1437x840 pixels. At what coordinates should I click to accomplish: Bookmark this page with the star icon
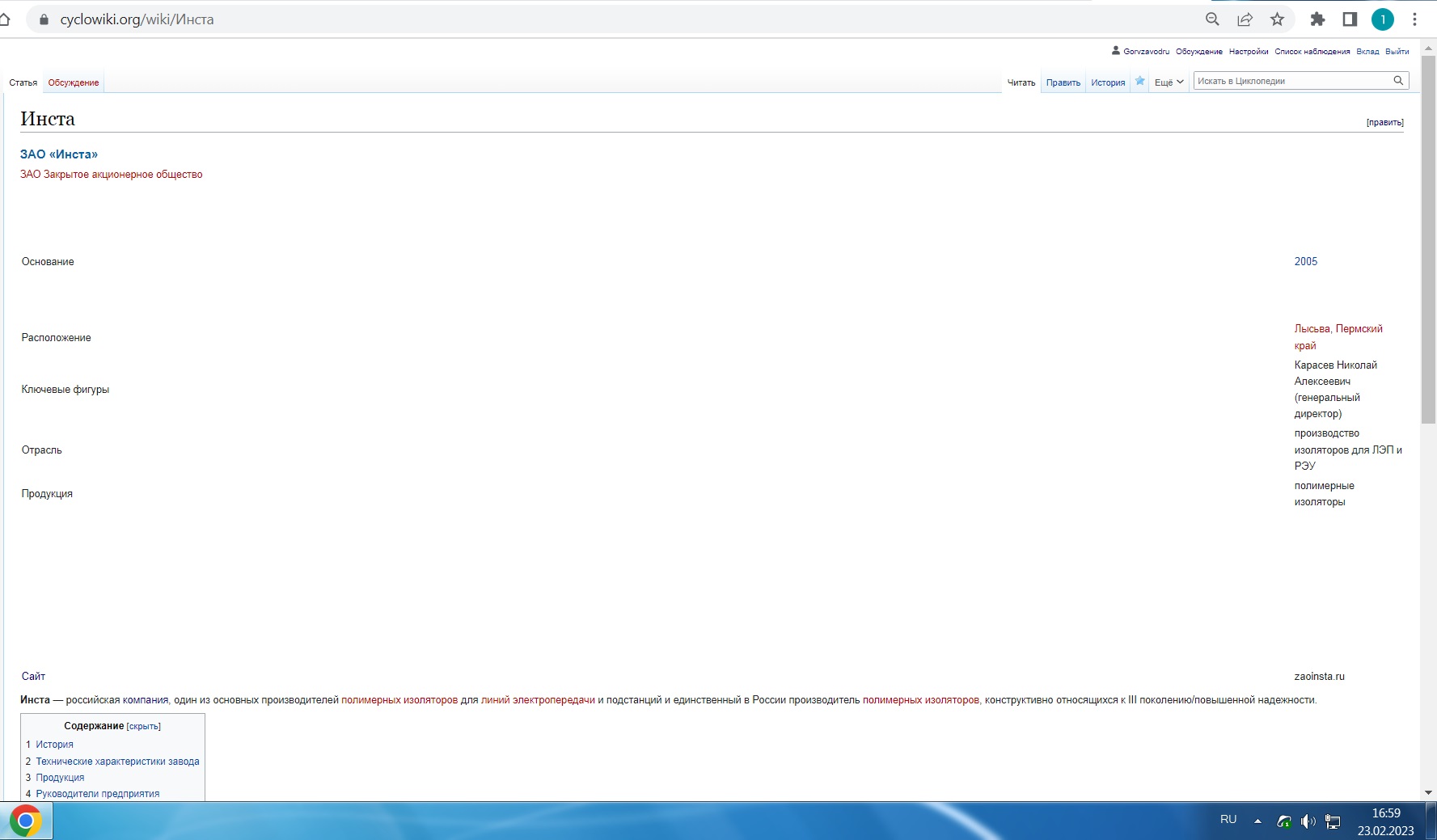1277,19
